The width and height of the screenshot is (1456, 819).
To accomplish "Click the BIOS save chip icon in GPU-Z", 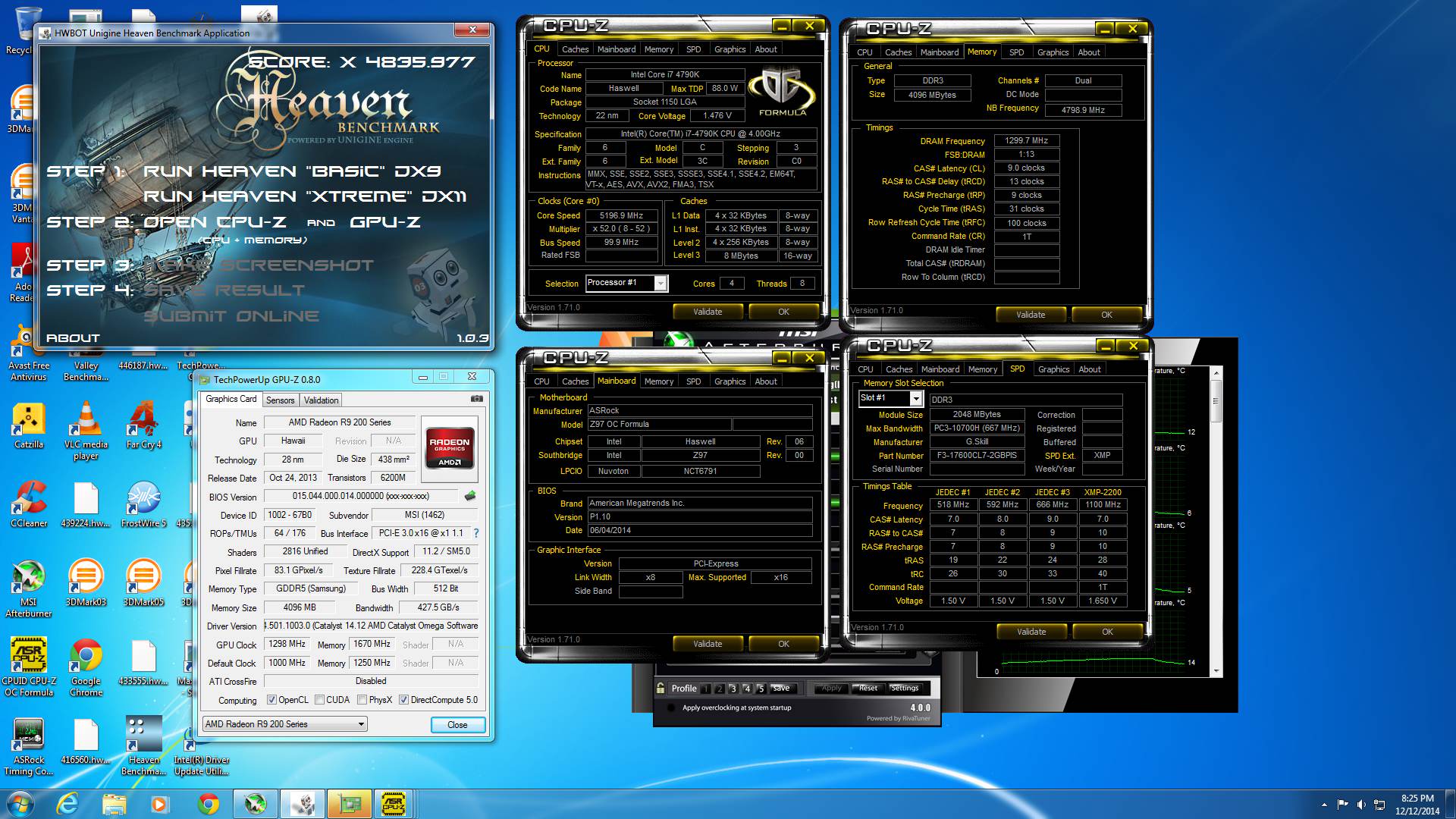I will coord(470,496).
